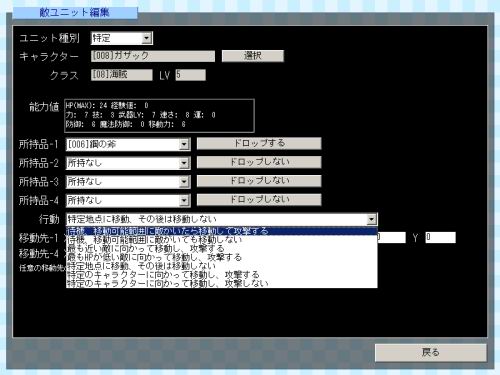Click the 戻る button

[x=431, y=353]
